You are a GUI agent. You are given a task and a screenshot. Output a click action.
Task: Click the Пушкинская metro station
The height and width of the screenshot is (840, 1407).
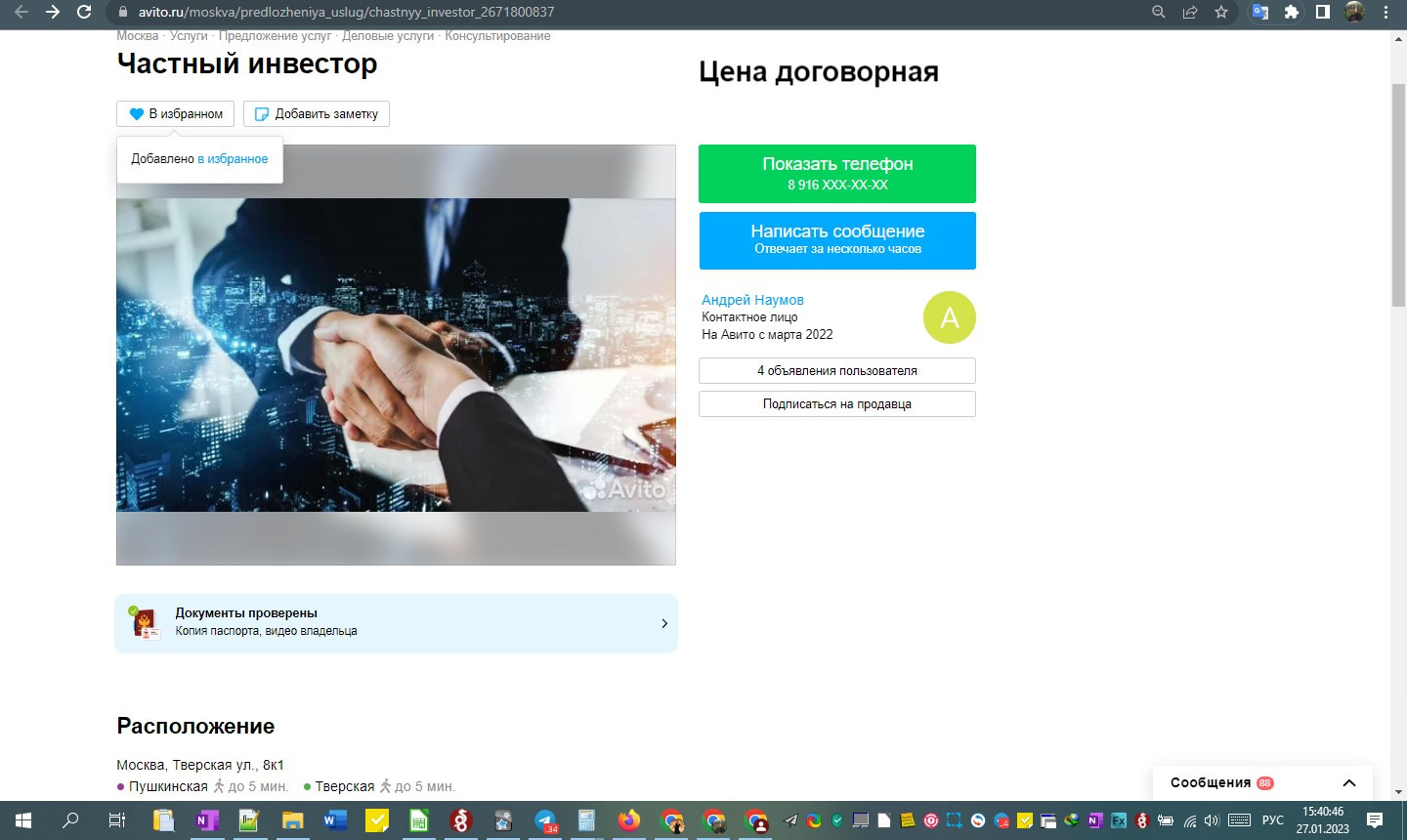pos(168,786)
